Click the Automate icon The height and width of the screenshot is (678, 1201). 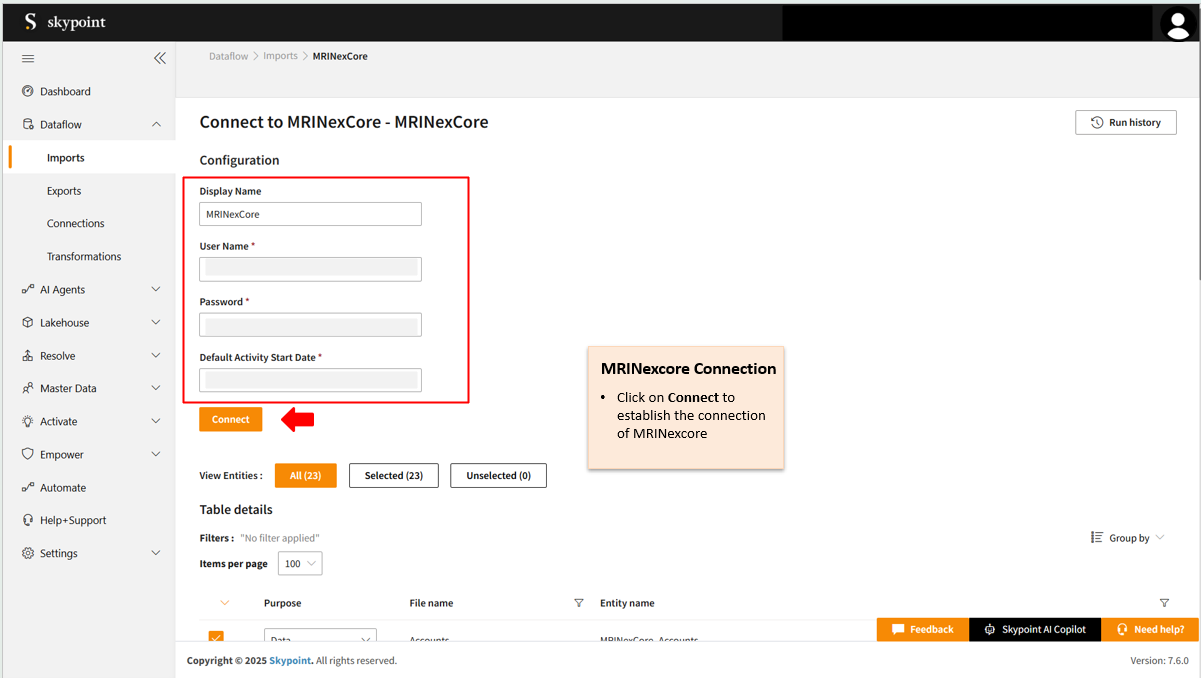click(27, 487)
